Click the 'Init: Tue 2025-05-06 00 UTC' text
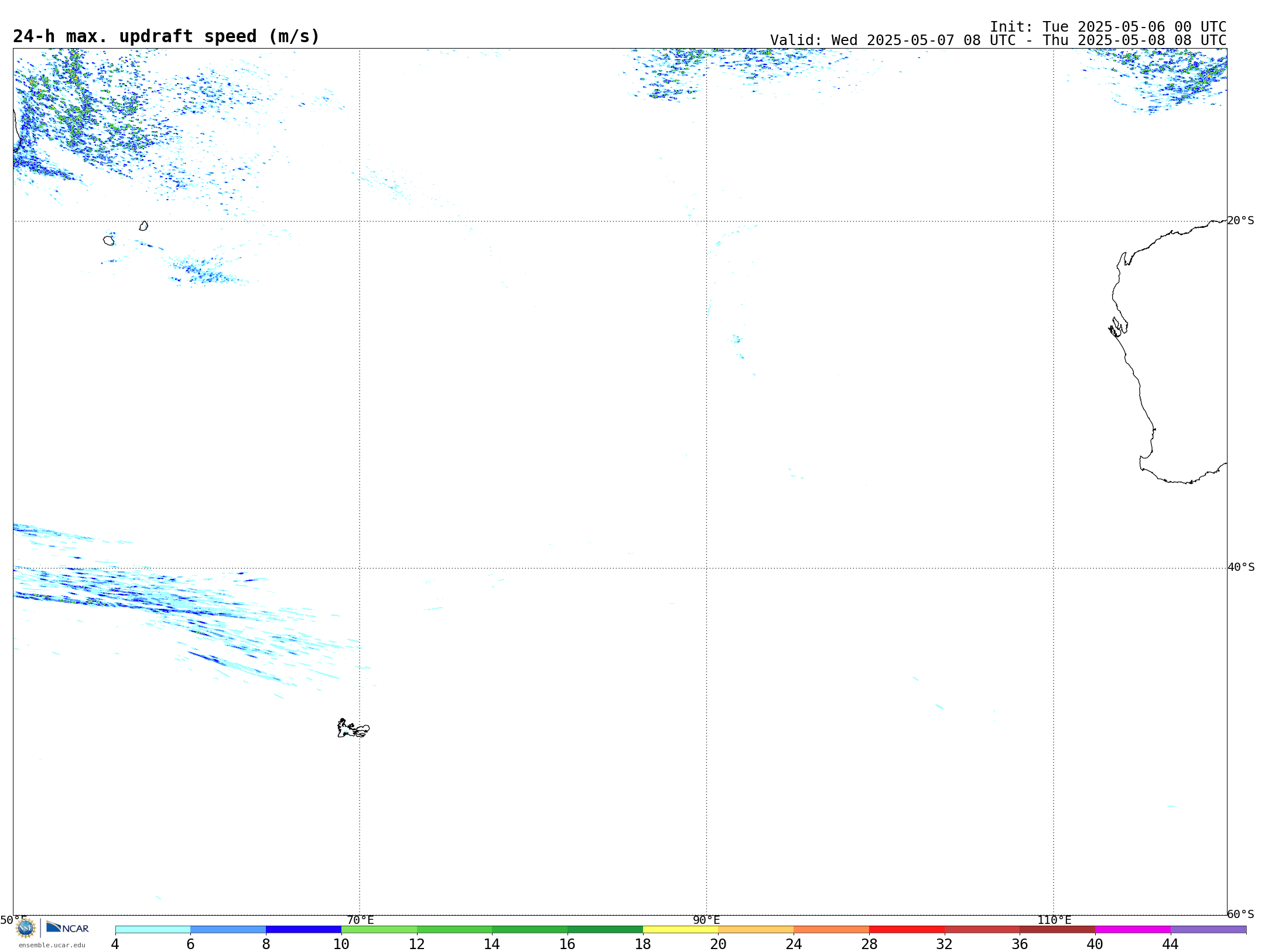1265x952 pixels. [1108, 27]
